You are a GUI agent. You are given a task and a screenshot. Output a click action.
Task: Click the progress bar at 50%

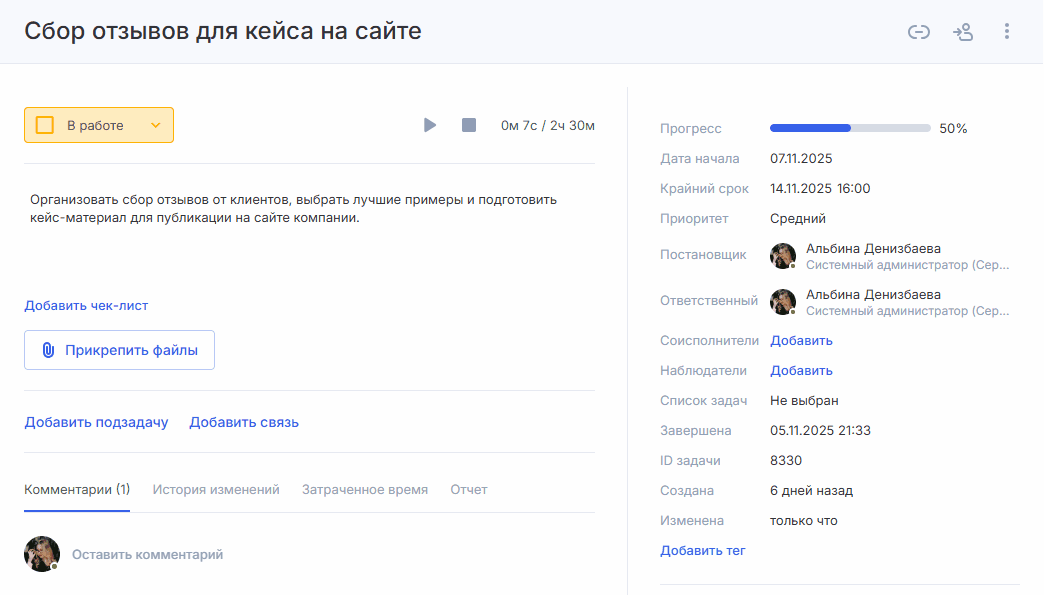[x=850, y=128]
